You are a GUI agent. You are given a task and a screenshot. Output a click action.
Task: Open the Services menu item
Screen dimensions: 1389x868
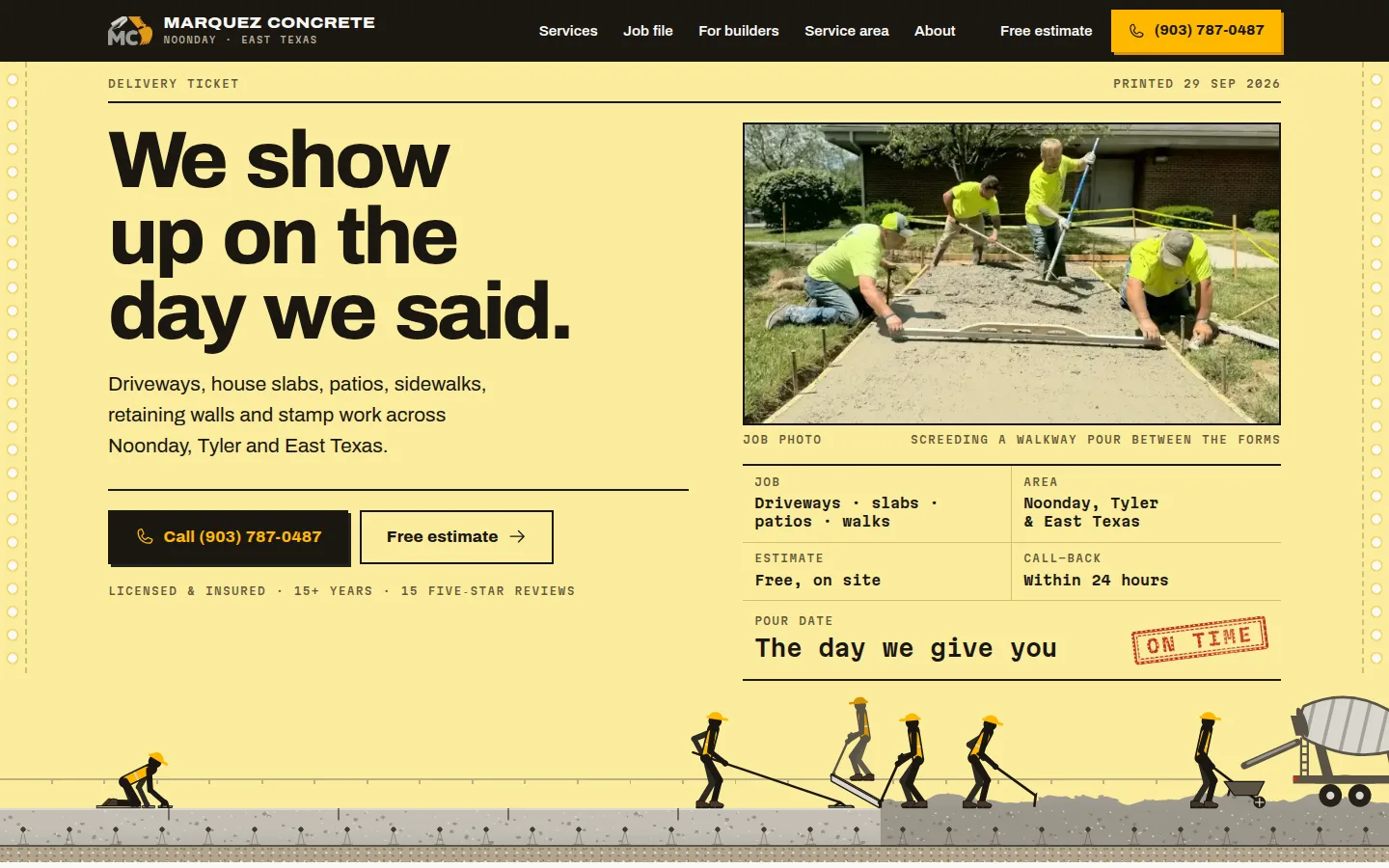click(x=568, y=31)
